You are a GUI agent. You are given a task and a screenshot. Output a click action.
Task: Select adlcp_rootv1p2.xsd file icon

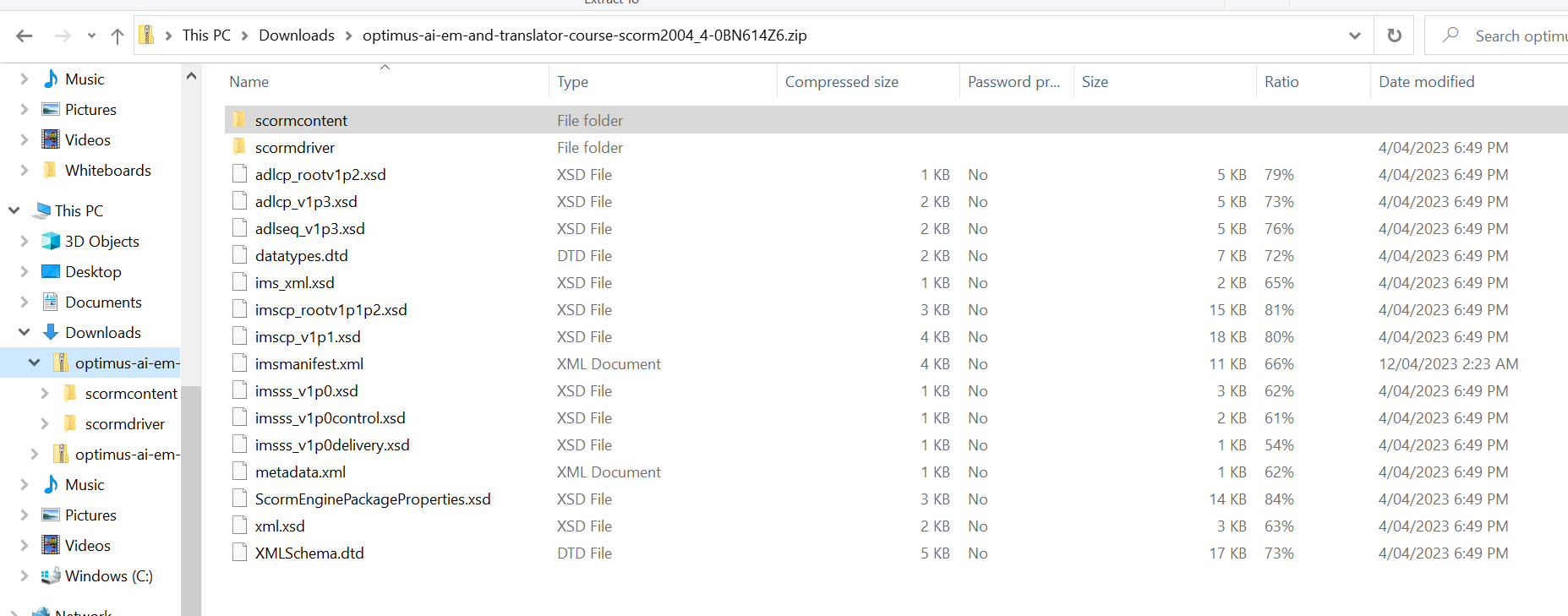(239, 173)
